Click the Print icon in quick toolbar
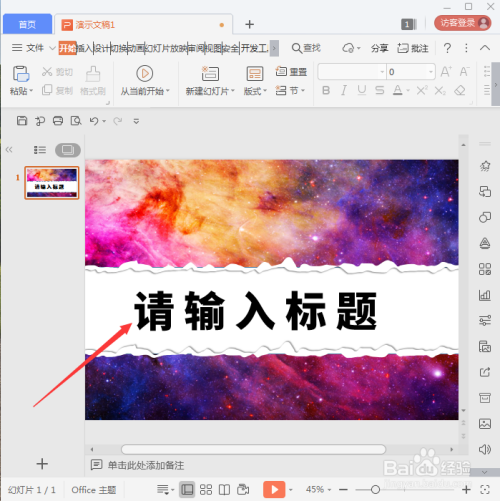Image resolution: width=500 pixels, height=501 pixels. 58,121
